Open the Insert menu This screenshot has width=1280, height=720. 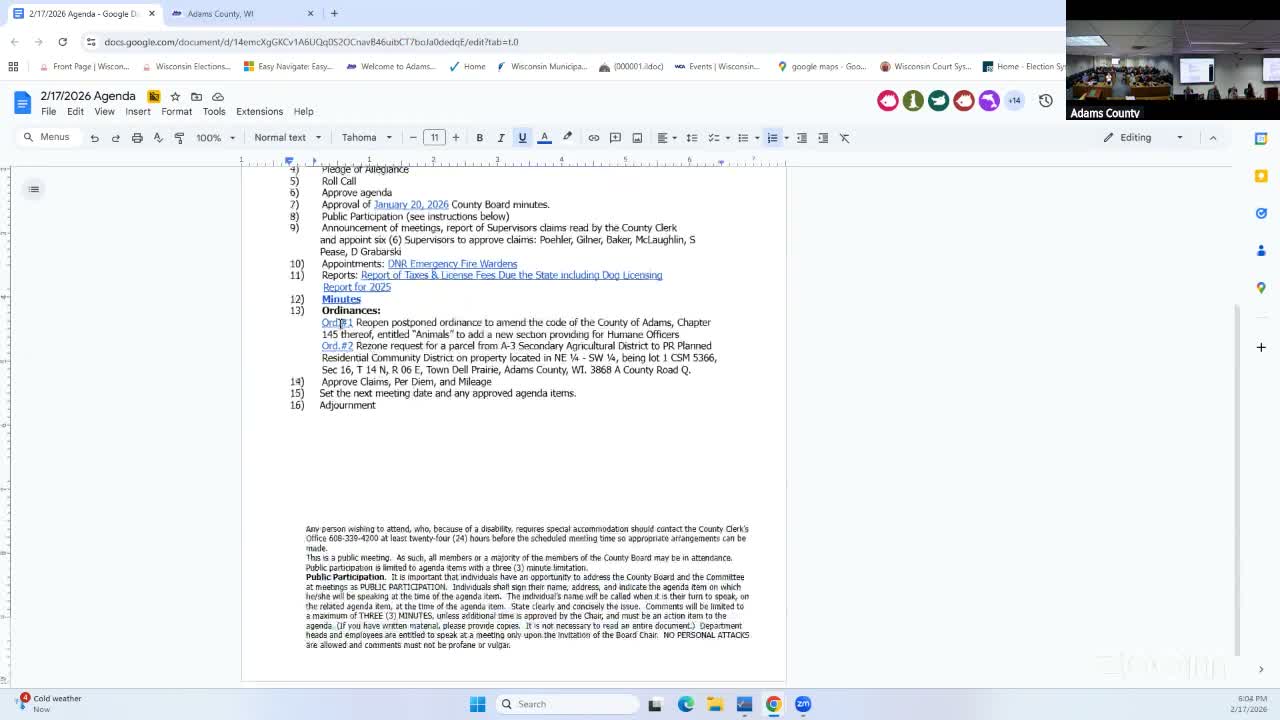pyautogui.click(x=138, y=112)
